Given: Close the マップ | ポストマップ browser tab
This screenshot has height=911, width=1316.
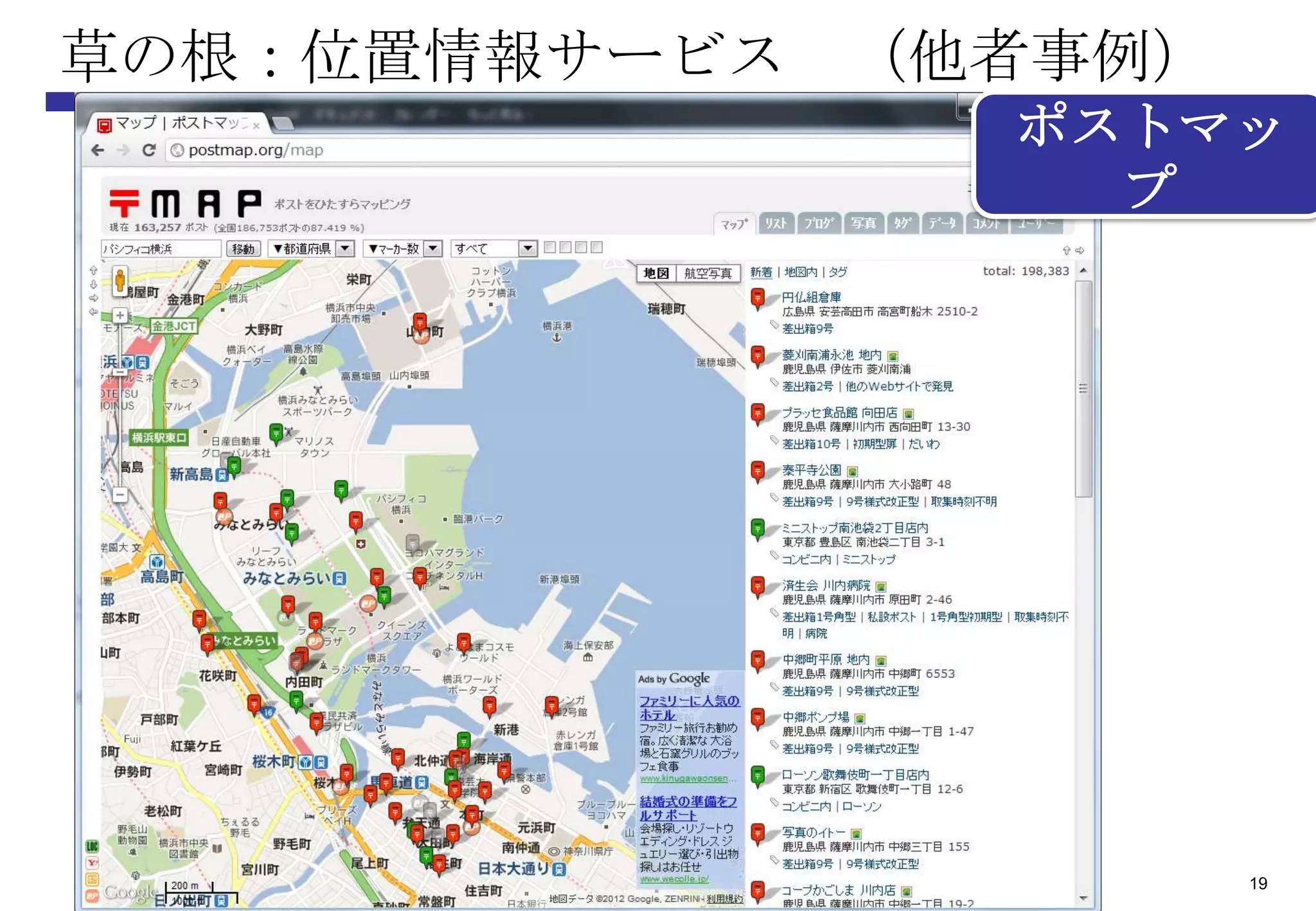Looking at the screenshot, I should tap(256, 126).
